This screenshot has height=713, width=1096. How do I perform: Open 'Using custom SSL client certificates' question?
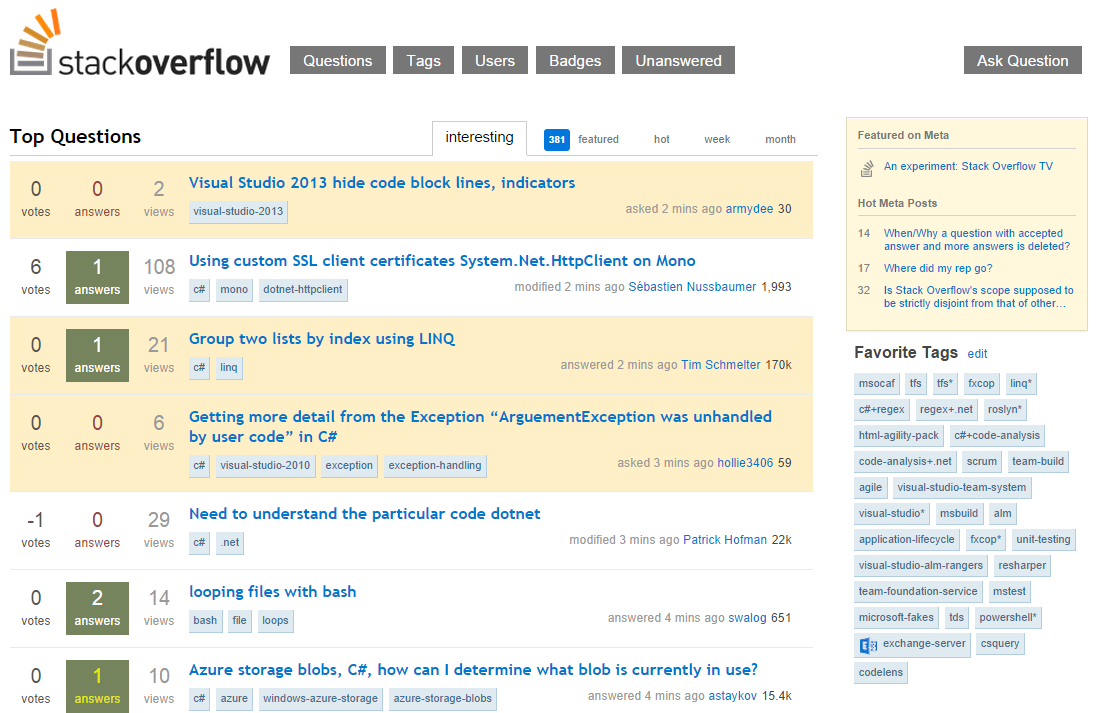click(x=442, y=261)
